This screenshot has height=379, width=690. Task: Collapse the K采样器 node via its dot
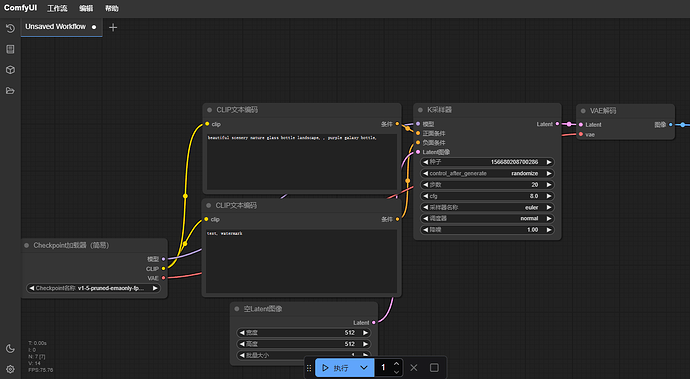[420, 110]
